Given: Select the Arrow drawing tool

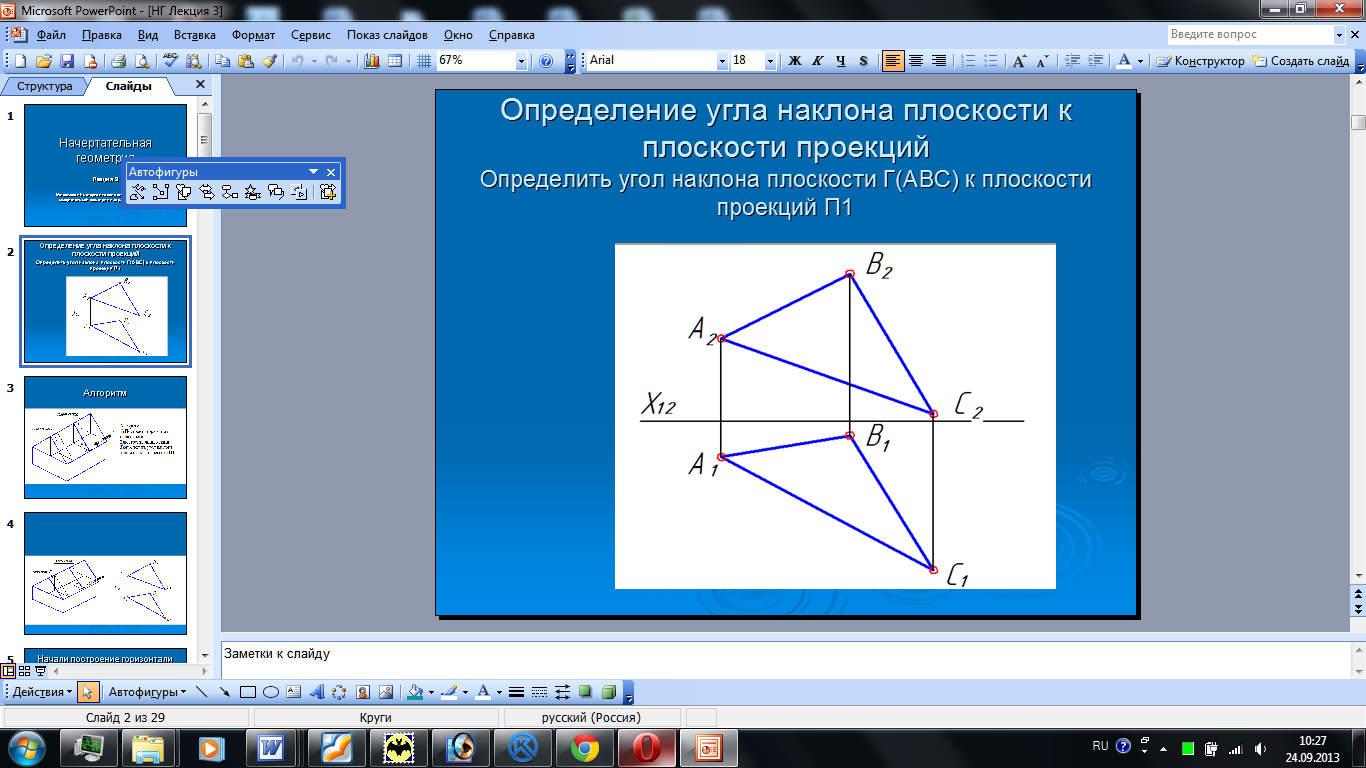Looking at the screenshot, I should click(x=225, y=692).
